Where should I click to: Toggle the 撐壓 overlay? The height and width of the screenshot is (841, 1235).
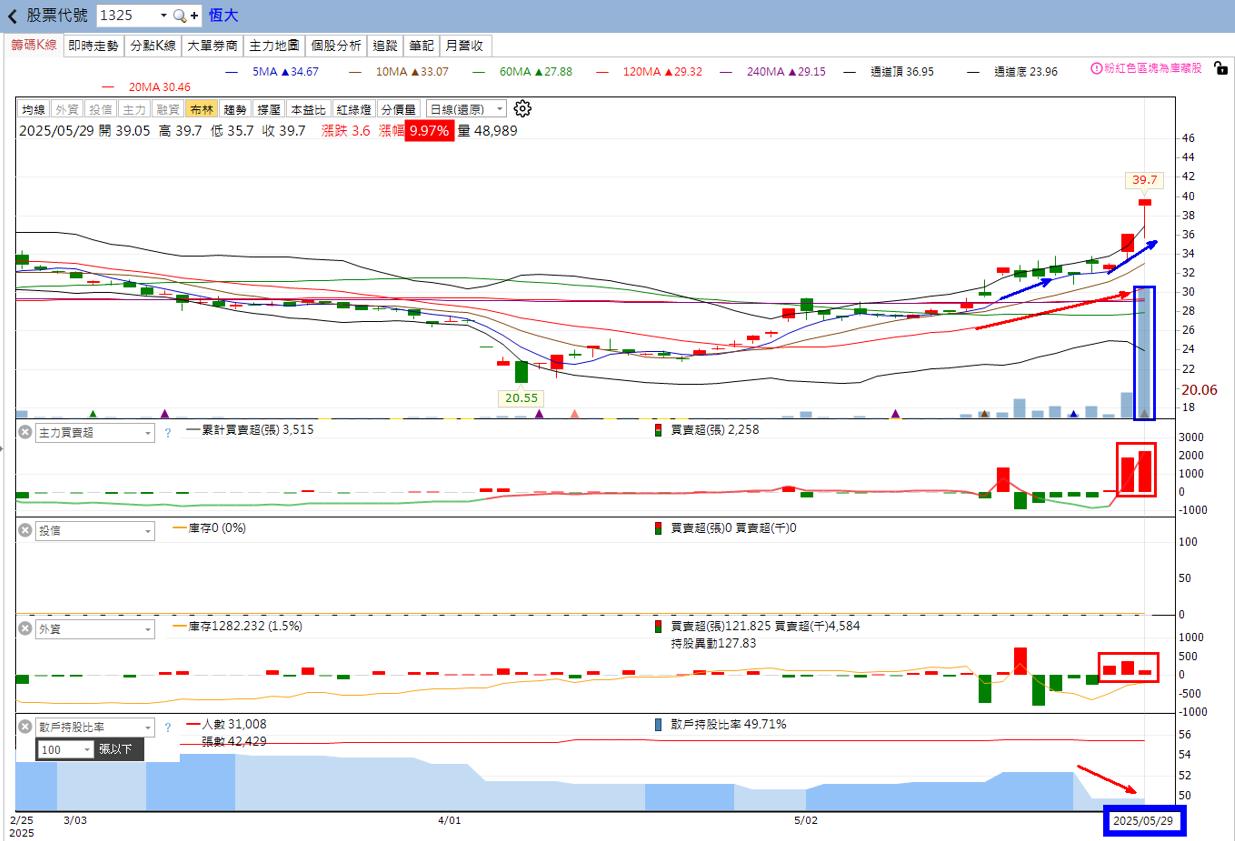268,109
